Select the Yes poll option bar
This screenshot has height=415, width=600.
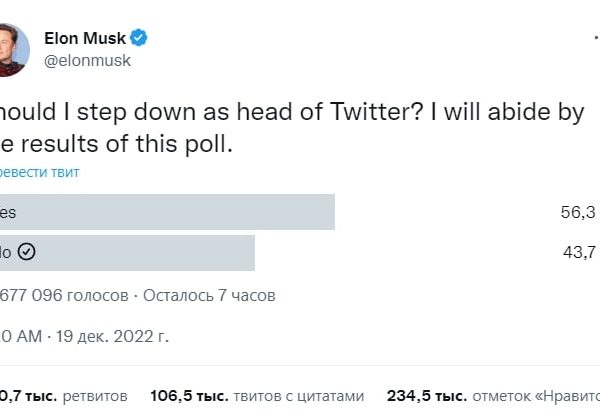[167, 212]
